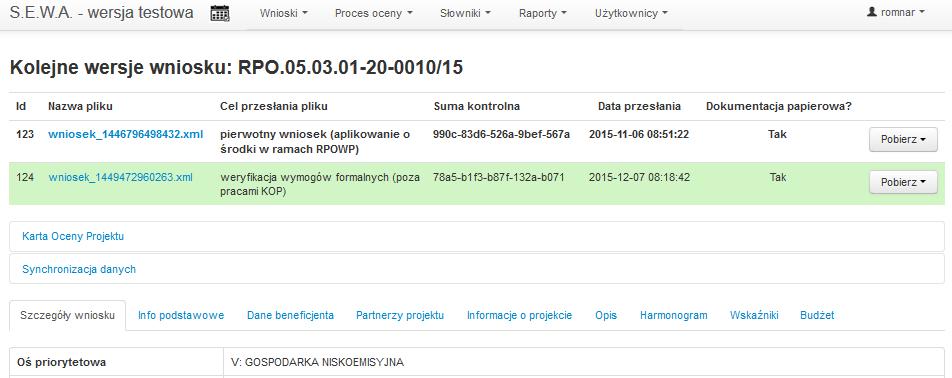
Task: Open the Partnerzy projektu tab
Action: tap(400, 315)
